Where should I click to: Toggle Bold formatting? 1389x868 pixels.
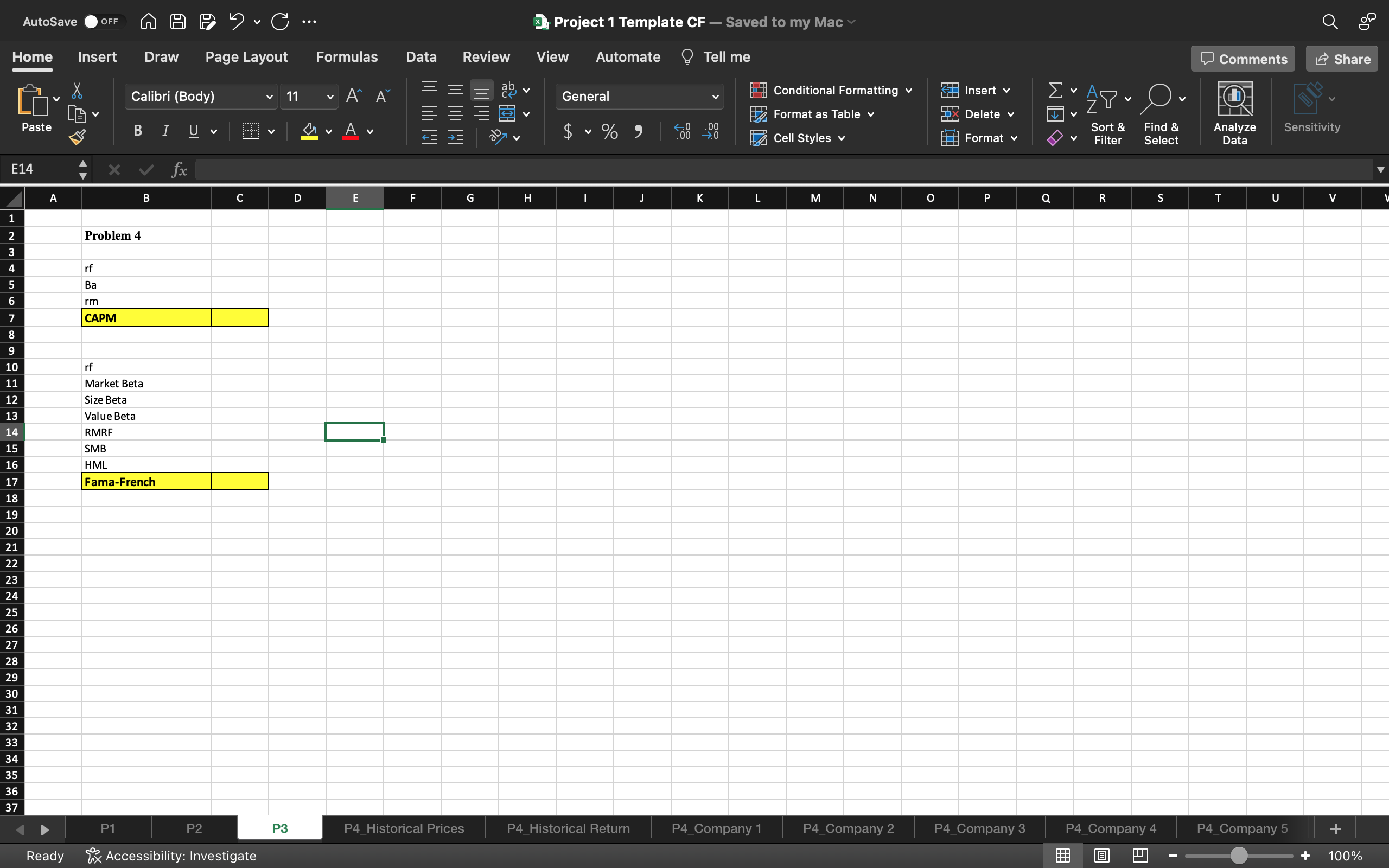[x=138, y=131]
